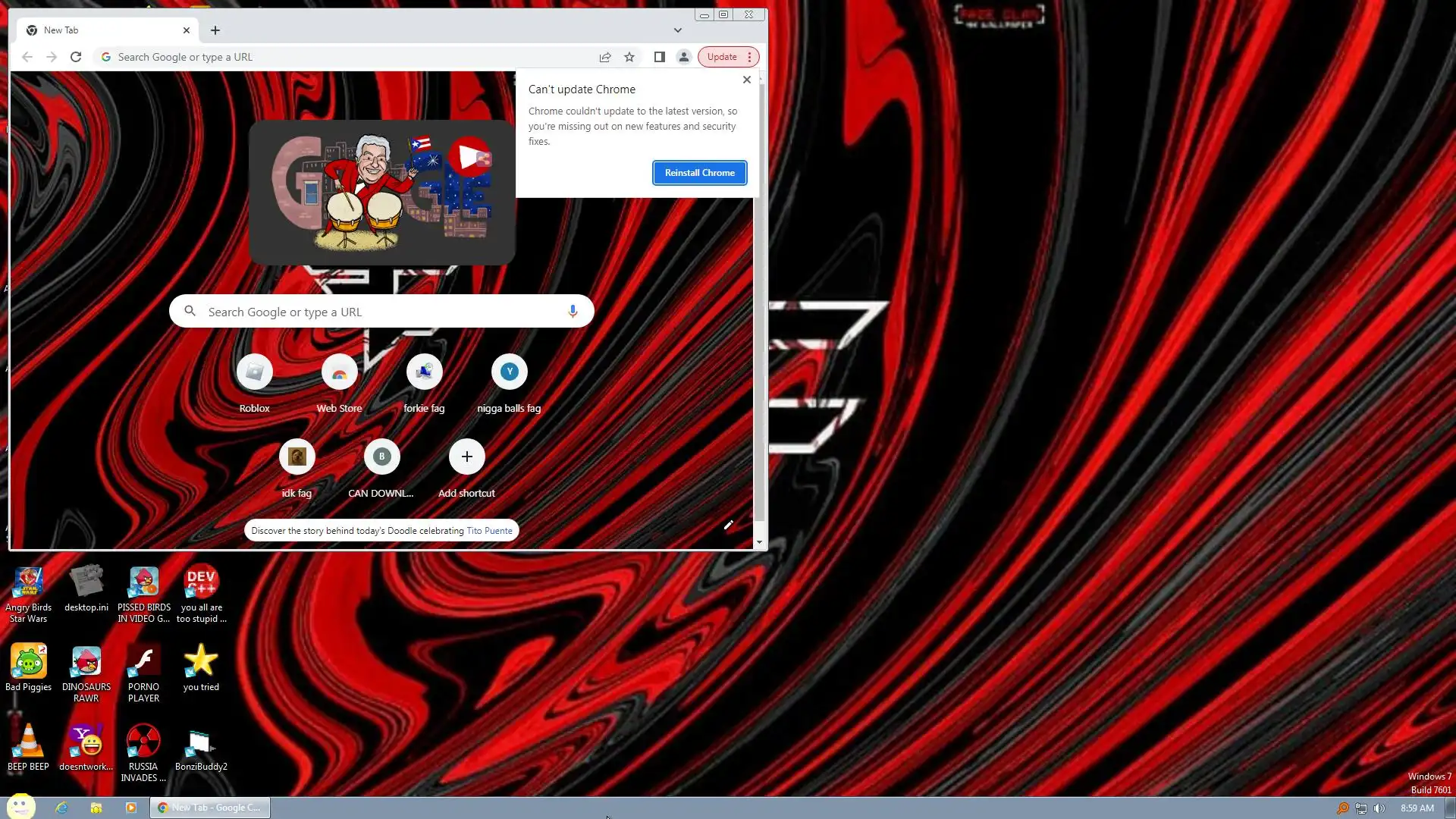Bookmark this tab with the star icon

tap(629, 57)
